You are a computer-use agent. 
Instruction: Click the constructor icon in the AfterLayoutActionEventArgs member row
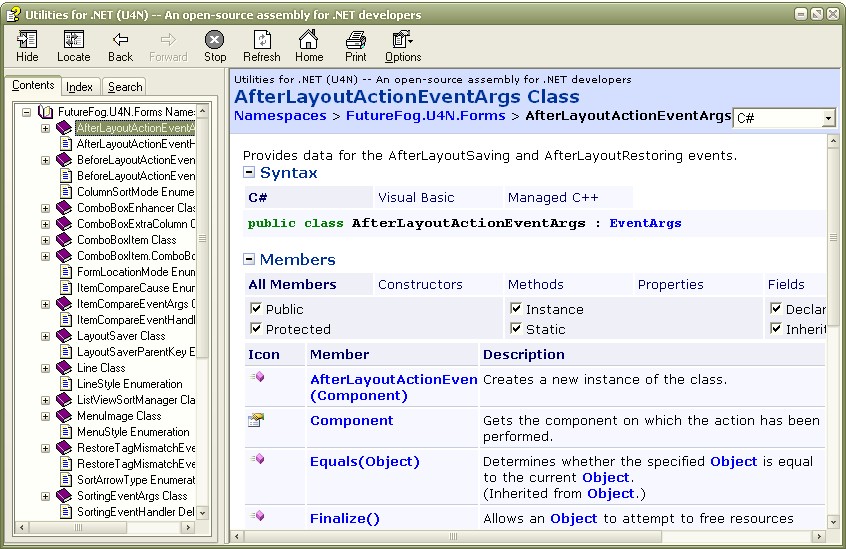pos(257,377)
